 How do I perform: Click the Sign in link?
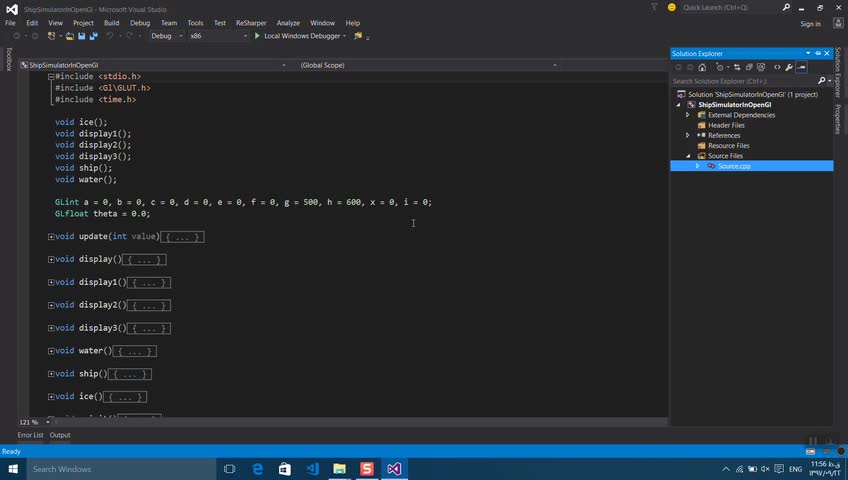coord(810,24)
